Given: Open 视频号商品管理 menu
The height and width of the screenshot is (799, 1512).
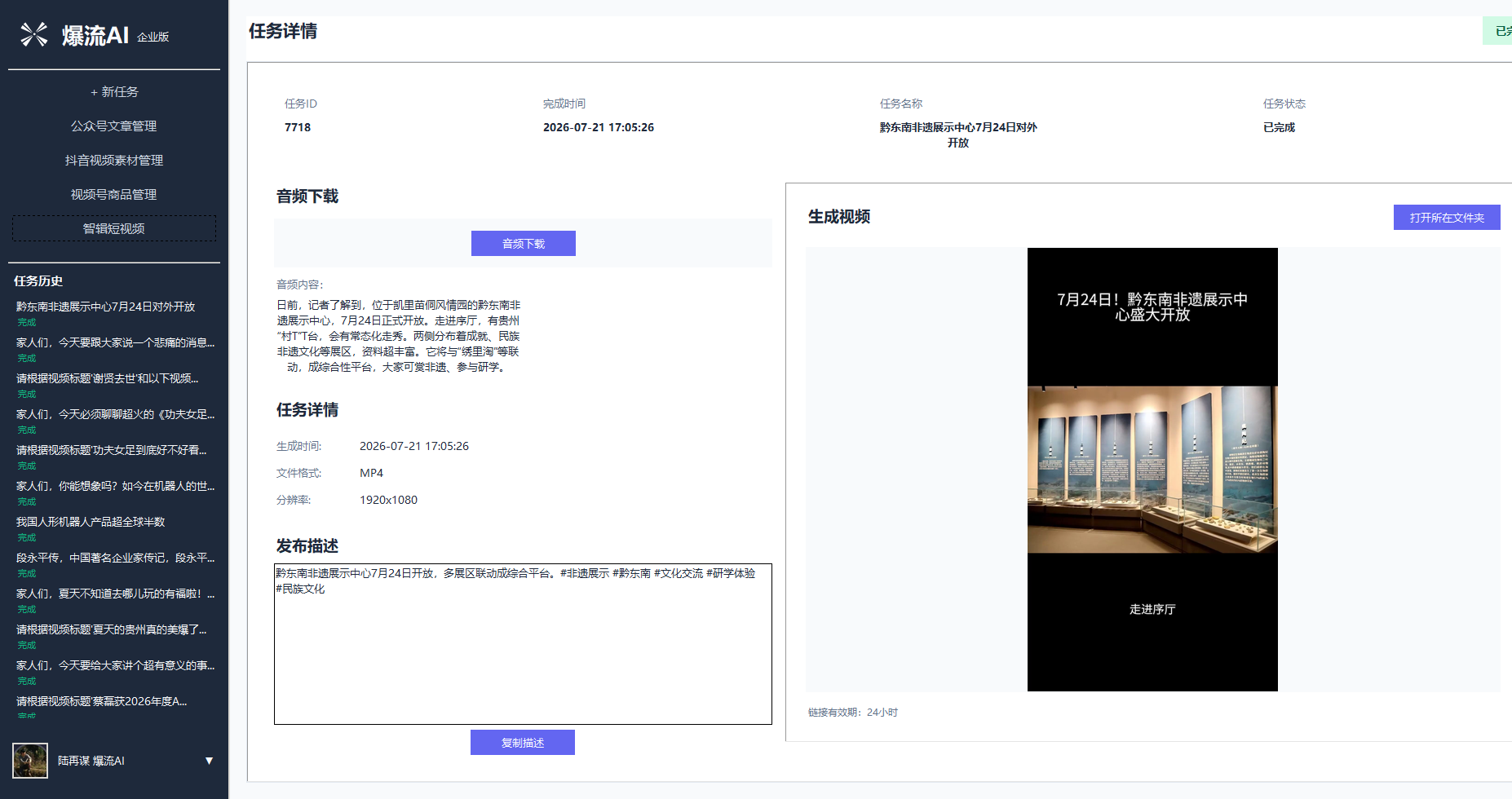Looking at the screenshot, I should coord(114,195).
